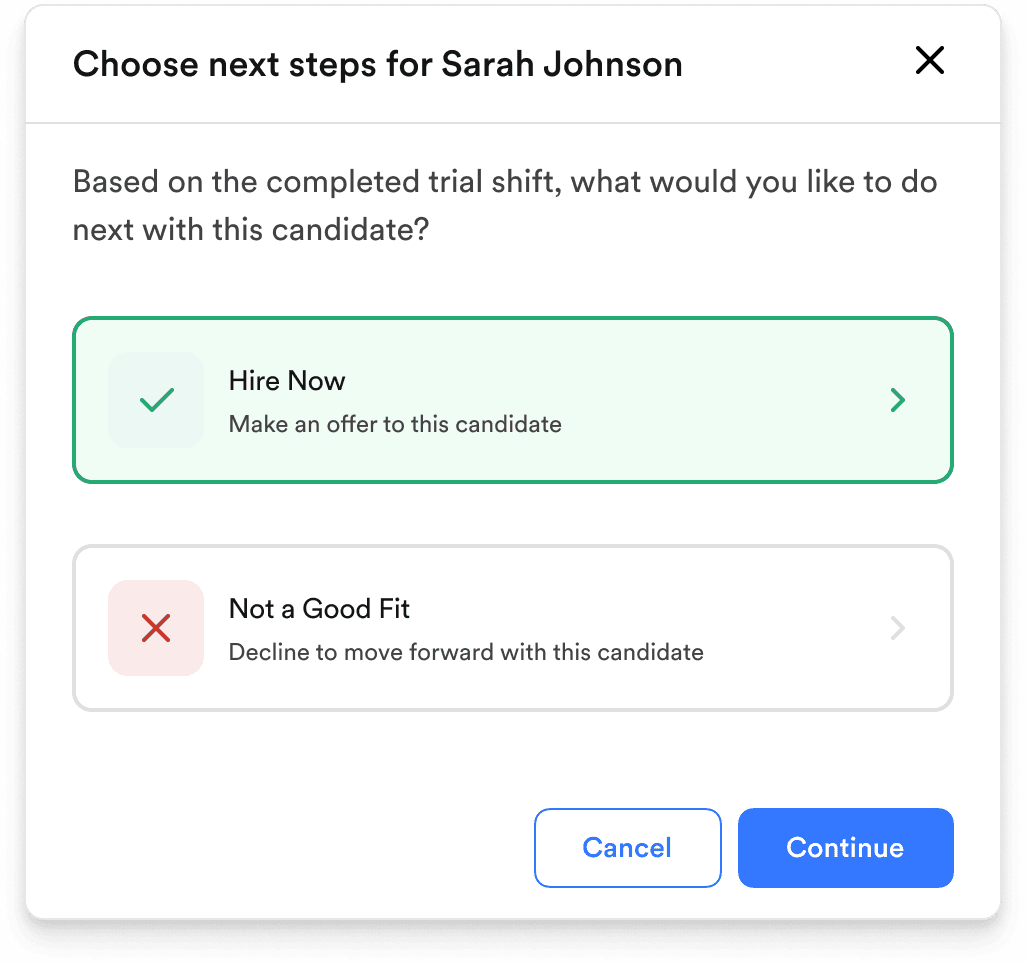1026x964 pixels.
Task: Click the gray forward chevron beside Not a Good Fit
Action: click(897, 628)
